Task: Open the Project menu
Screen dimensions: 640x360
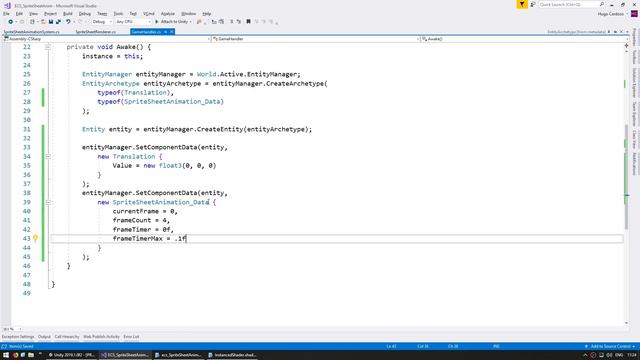Action: coord(51,14)
